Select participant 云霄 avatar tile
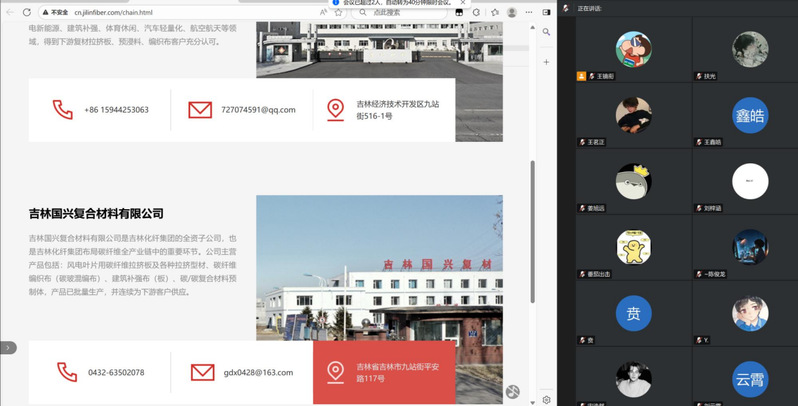 [x=749, y=379]
